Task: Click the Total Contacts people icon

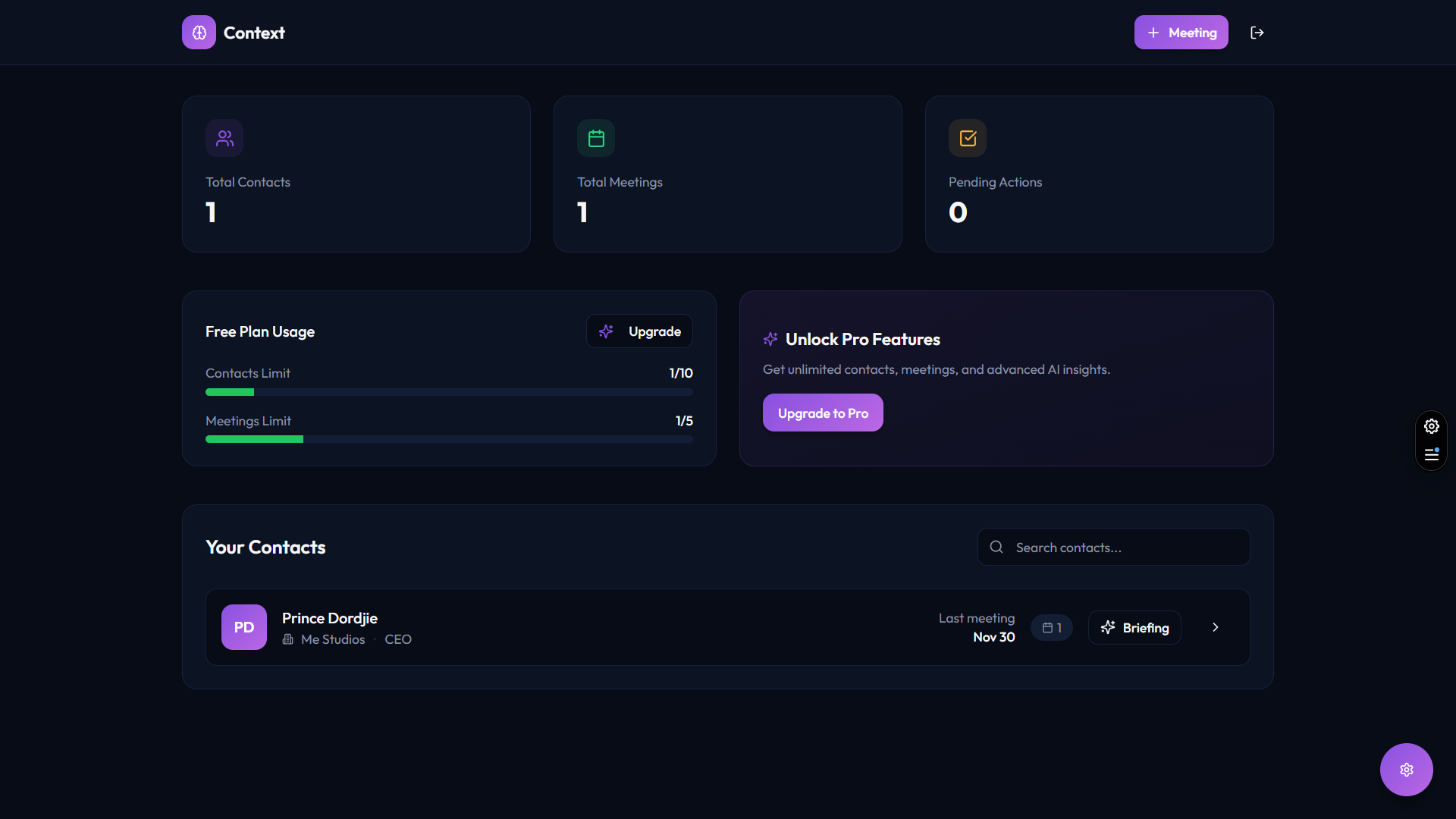Action: click(x=224, y=138)
